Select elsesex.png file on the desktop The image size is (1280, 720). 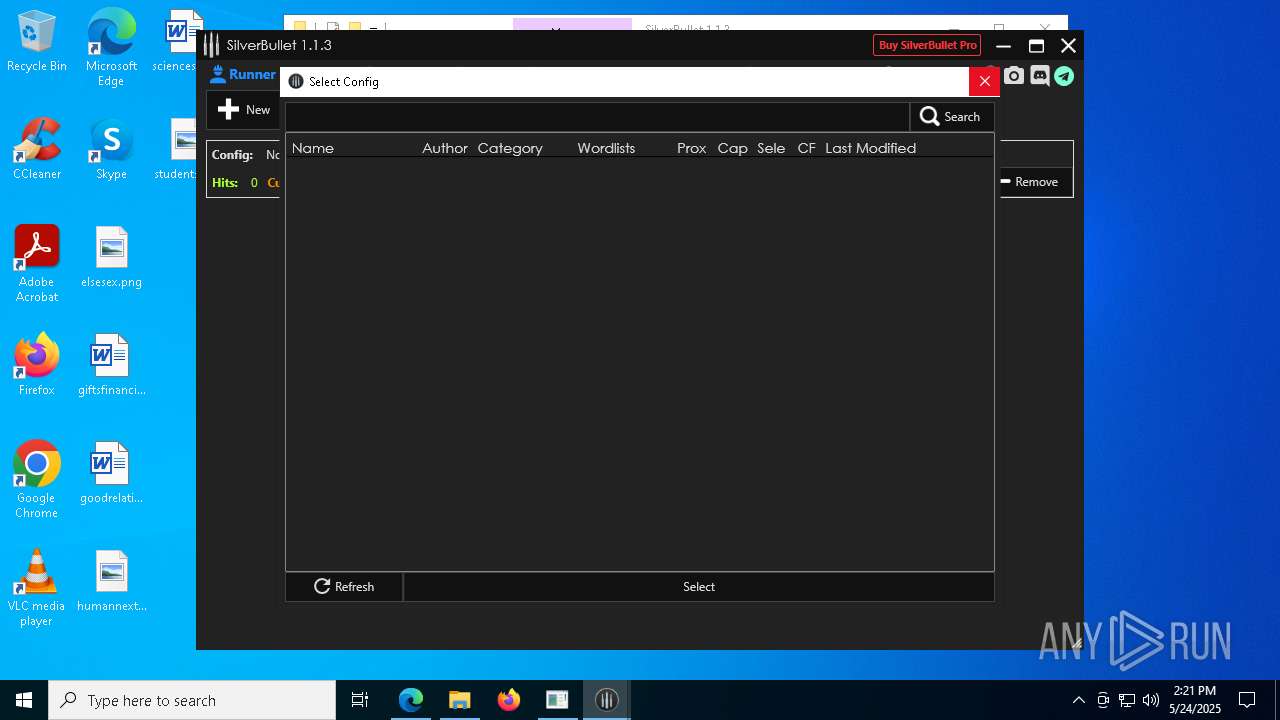tap(111, 257)
